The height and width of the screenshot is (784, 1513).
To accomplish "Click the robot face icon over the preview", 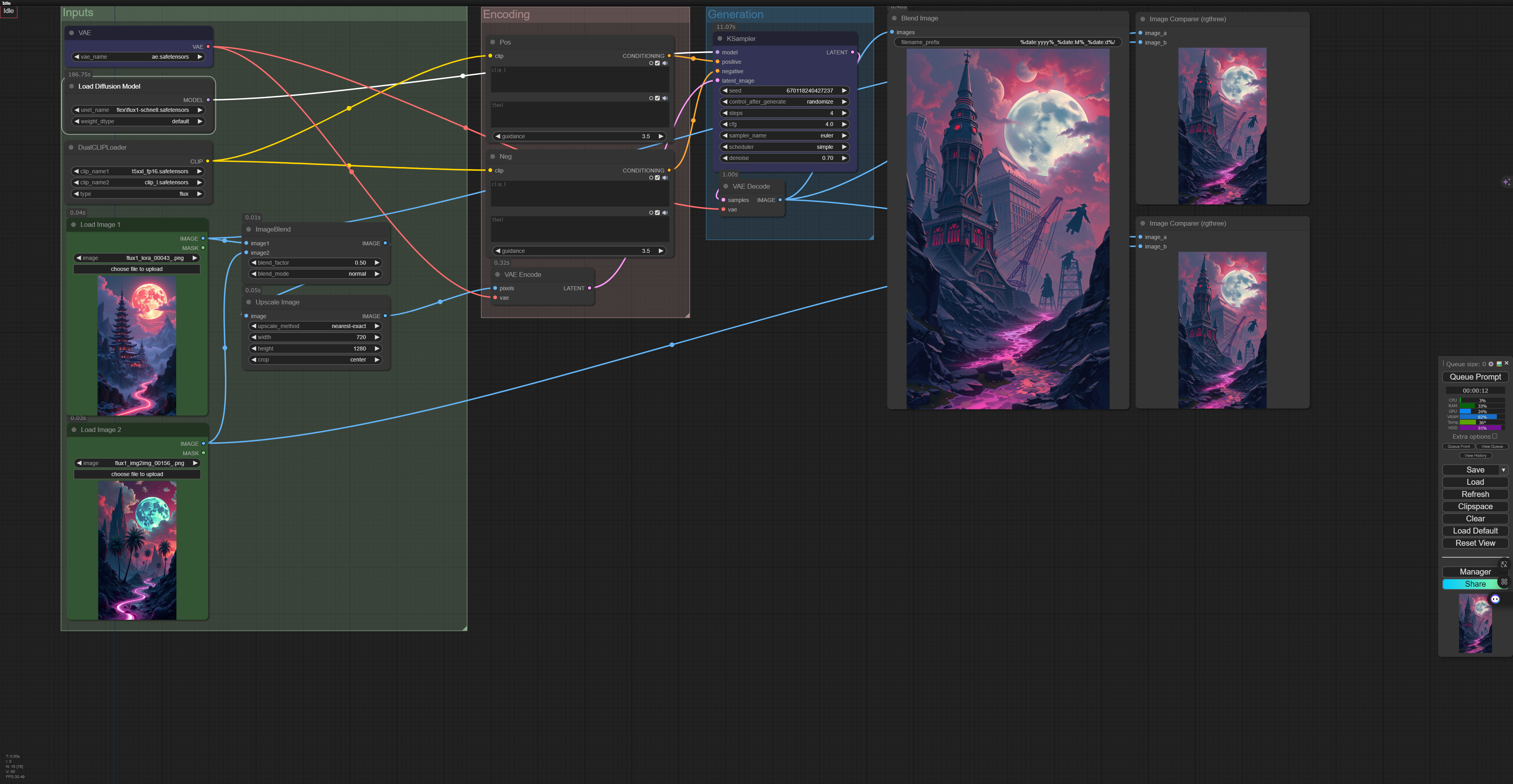I will tap(1495, 599).
